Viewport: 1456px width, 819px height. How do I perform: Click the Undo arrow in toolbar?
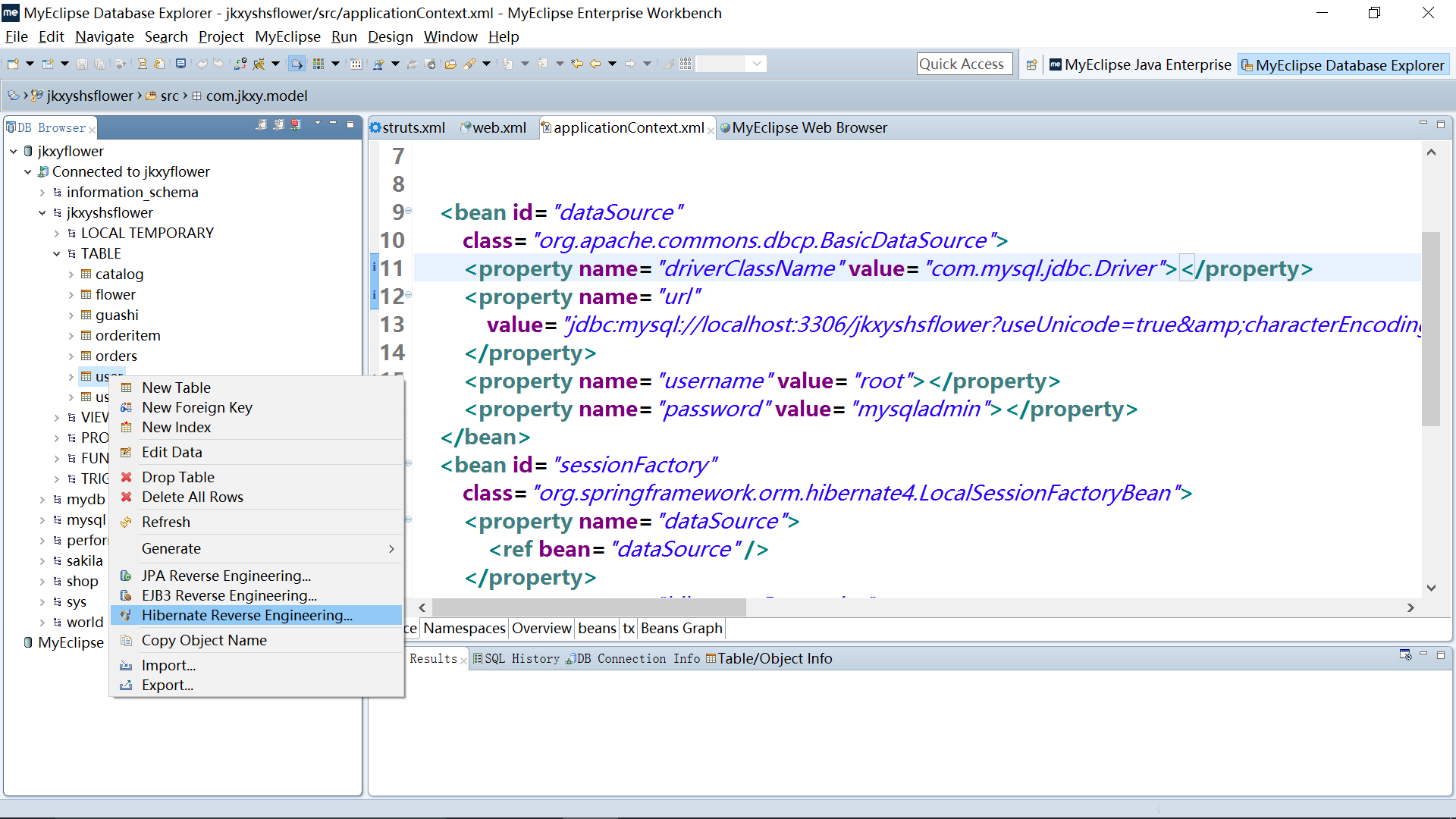point(202,64)
